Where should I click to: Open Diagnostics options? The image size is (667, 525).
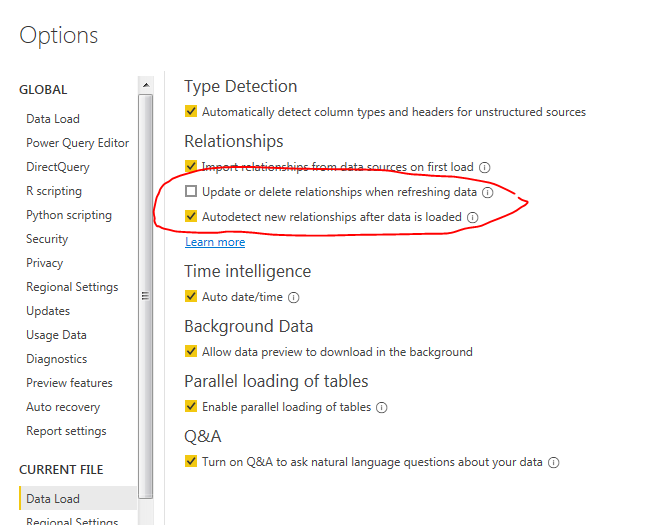pyautogui.click(x=57, y=359)
